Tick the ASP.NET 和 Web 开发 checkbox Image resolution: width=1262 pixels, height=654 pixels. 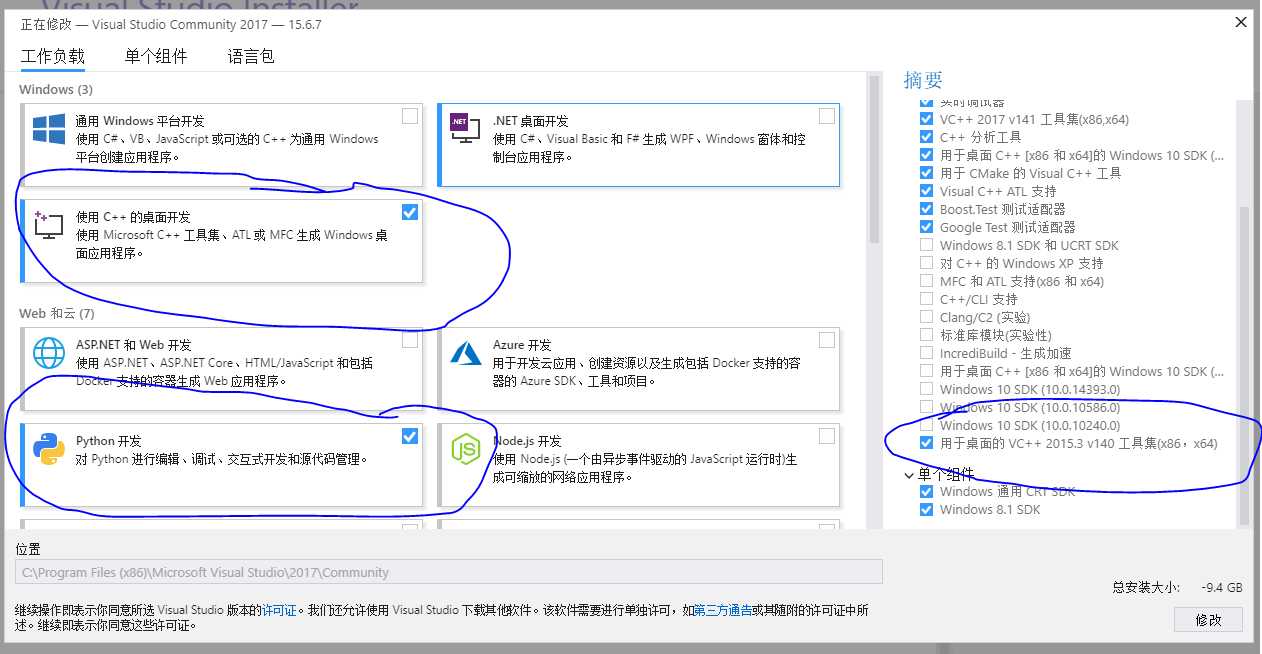pyautogui.click(x=410, y=340)
